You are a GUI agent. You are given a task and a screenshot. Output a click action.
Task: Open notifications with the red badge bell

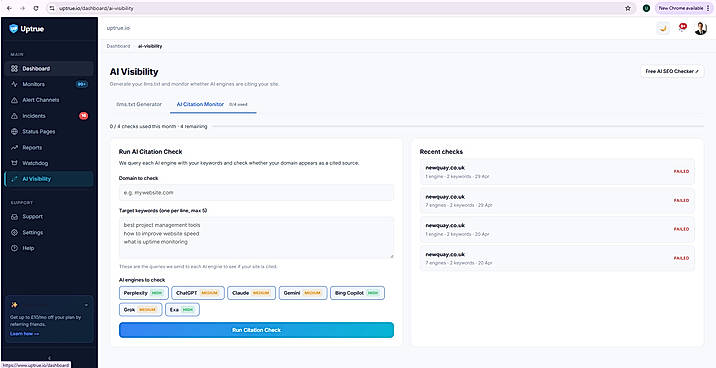(682, 28)
